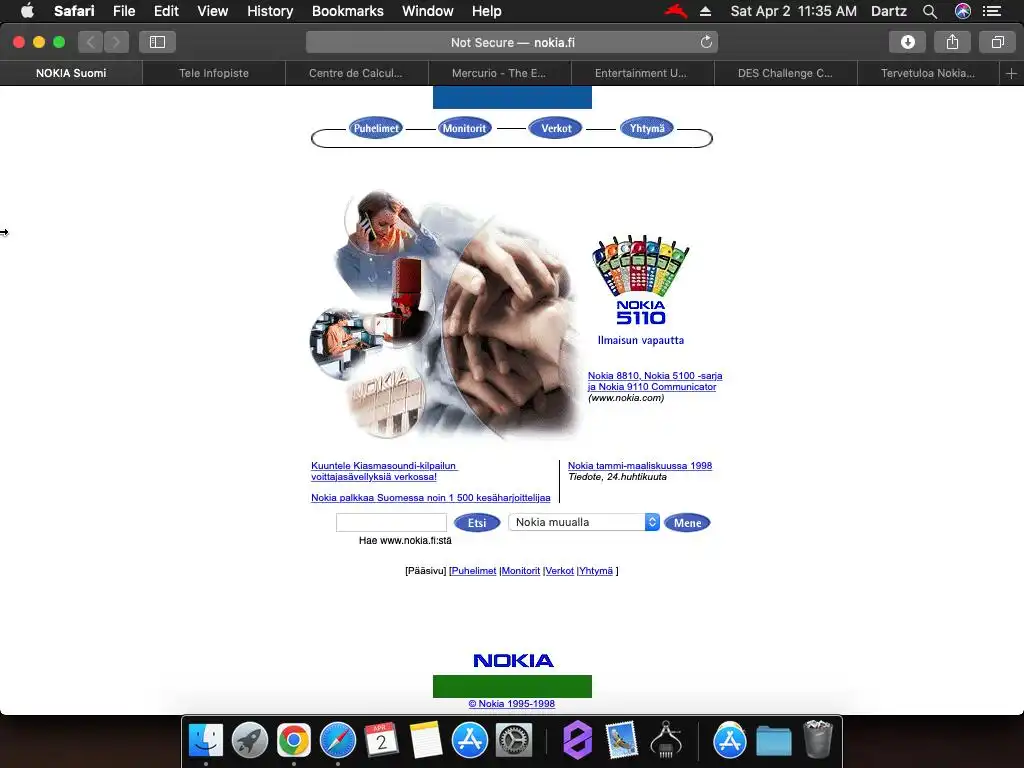Click the eject icon in menu bar

pos(705,11)
